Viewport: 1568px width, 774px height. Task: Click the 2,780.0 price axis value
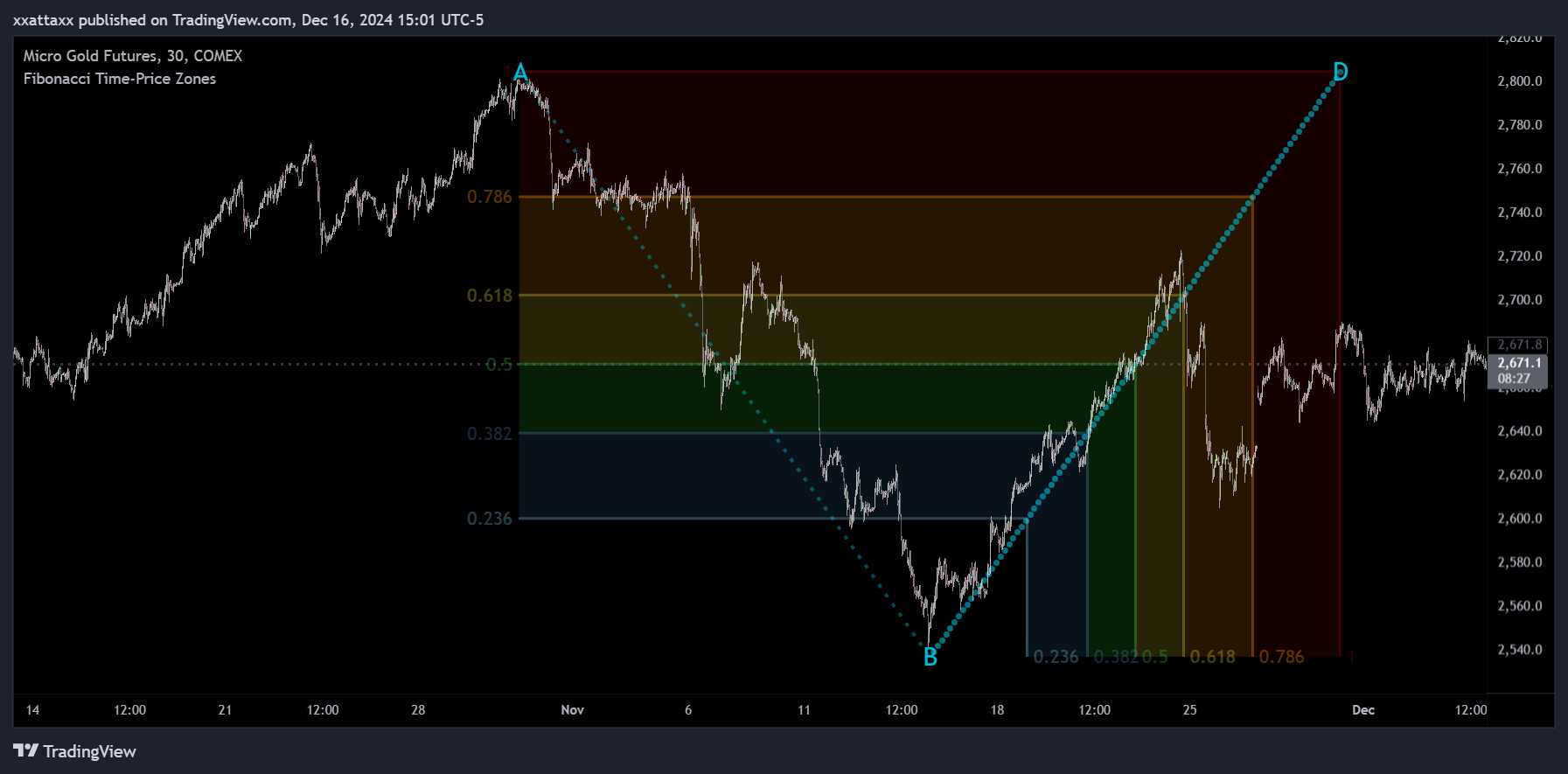[x=1520, y=125]
